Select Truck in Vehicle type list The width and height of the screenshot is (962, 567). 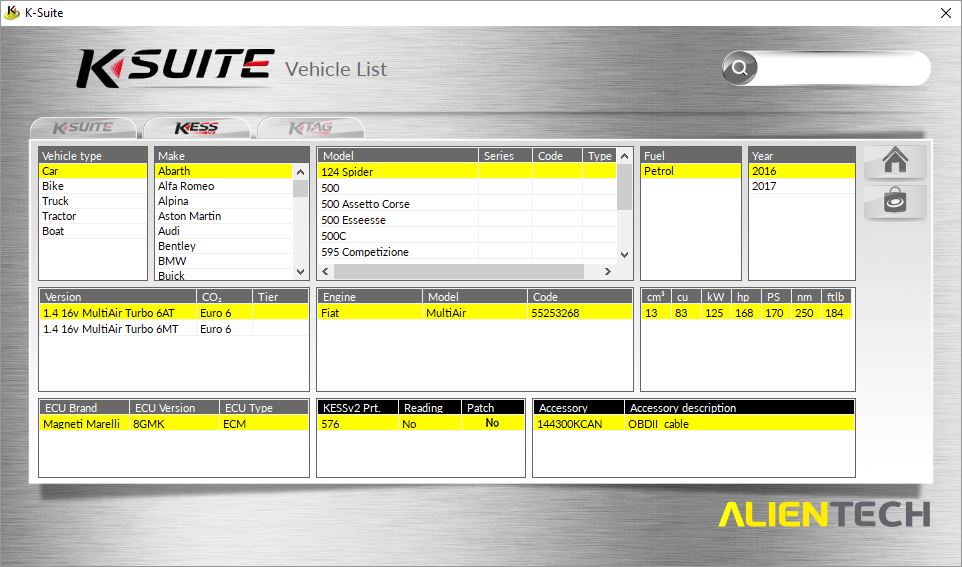(56, 201)
